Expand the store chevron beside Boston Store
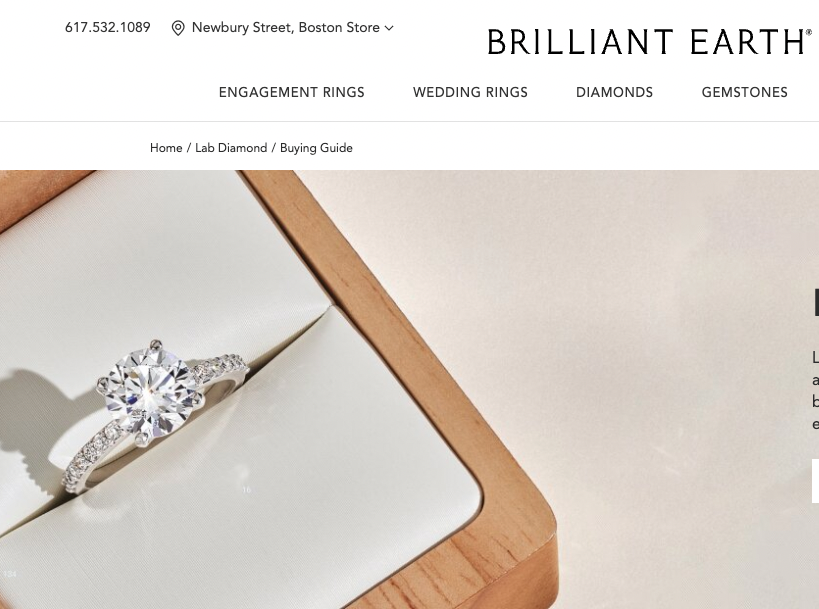The image size is (819, 609). [389, 28]
